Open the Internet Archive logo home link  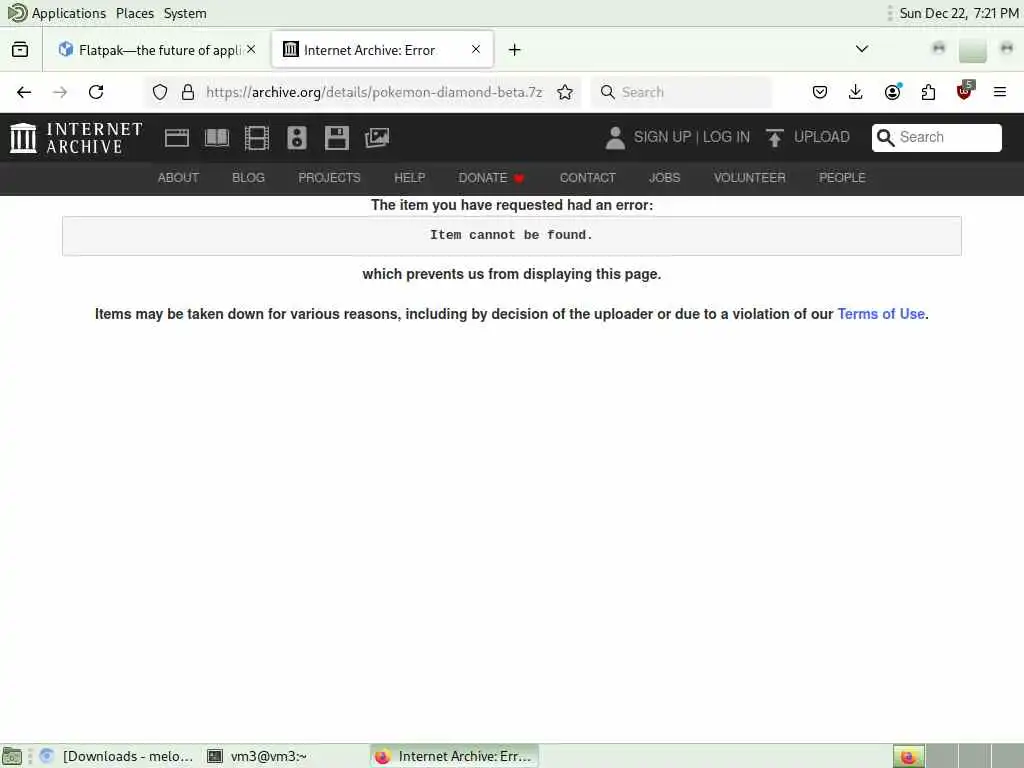point(76,138)
